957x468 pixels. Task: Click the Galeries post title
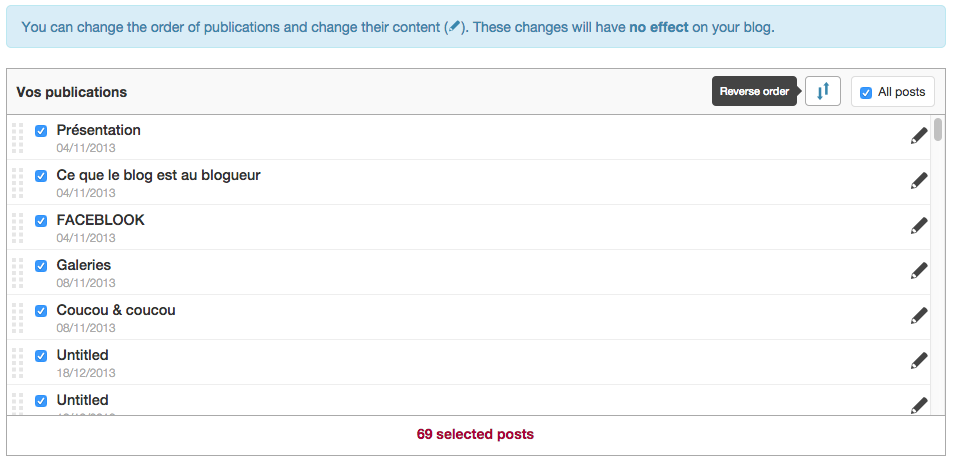point(83,265)
